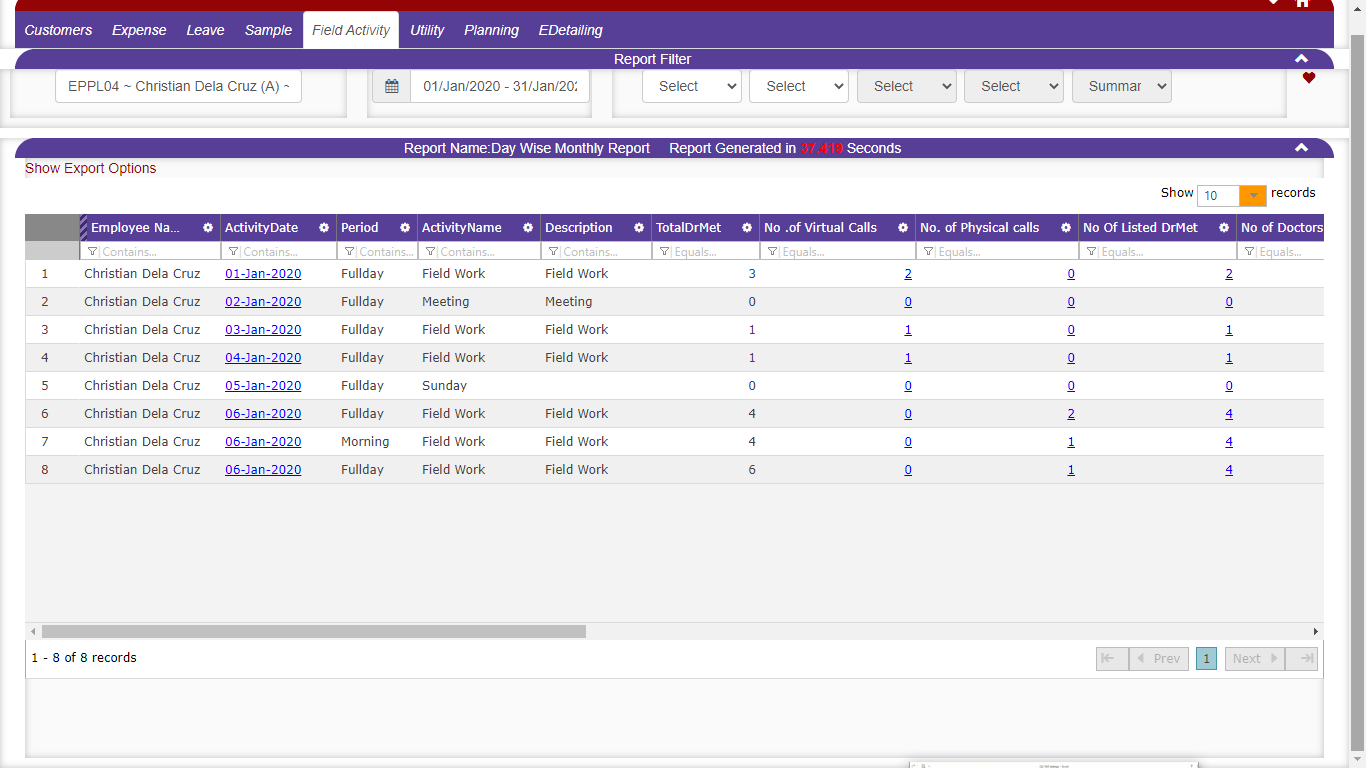This screenshot has width=1367, height=776.
Task: Click Show Export Options link
Action: (91, 168)
